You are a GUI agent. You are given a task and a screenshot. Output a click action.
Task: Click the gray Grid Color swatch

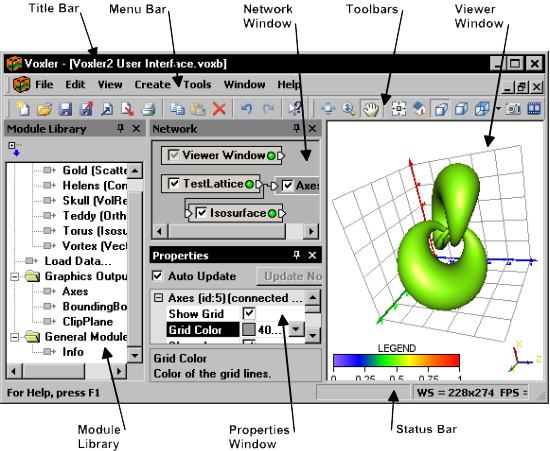[249, 330]
